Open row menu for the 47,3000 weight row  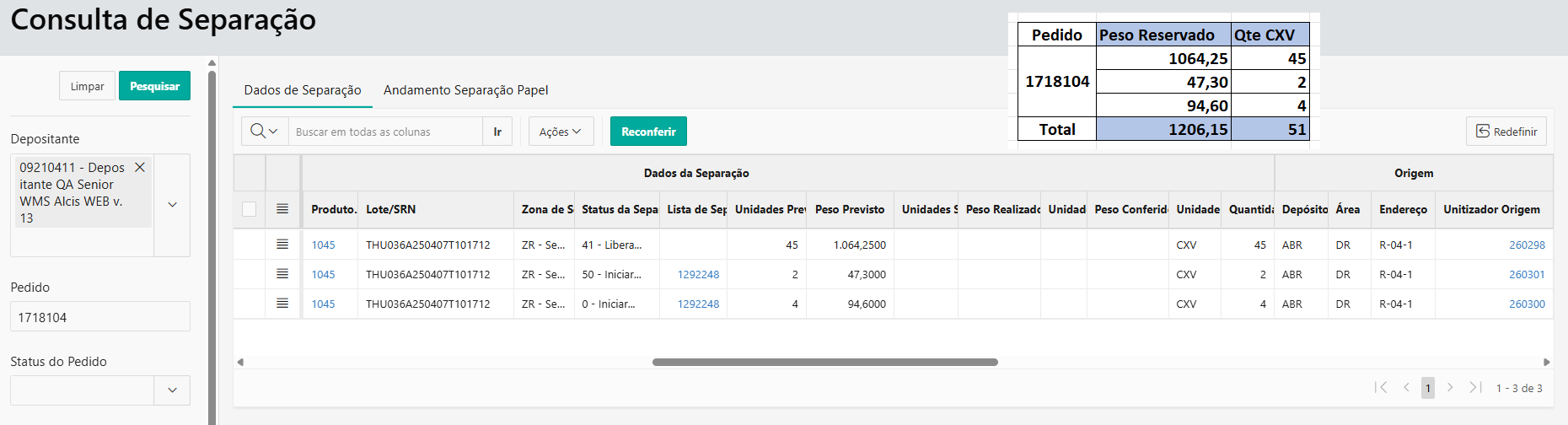282,274
